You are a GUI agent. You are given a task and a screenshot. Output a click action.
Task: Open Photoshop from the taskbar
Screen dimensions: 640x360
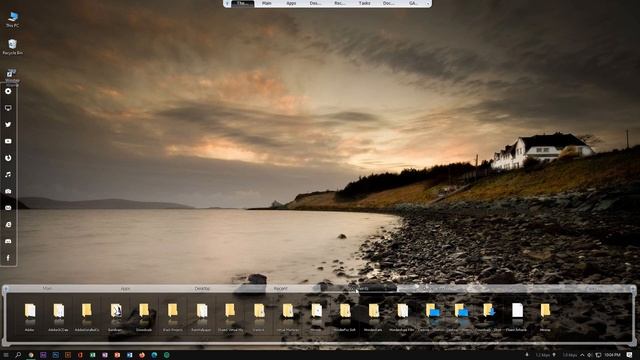[x=56, y=355]
